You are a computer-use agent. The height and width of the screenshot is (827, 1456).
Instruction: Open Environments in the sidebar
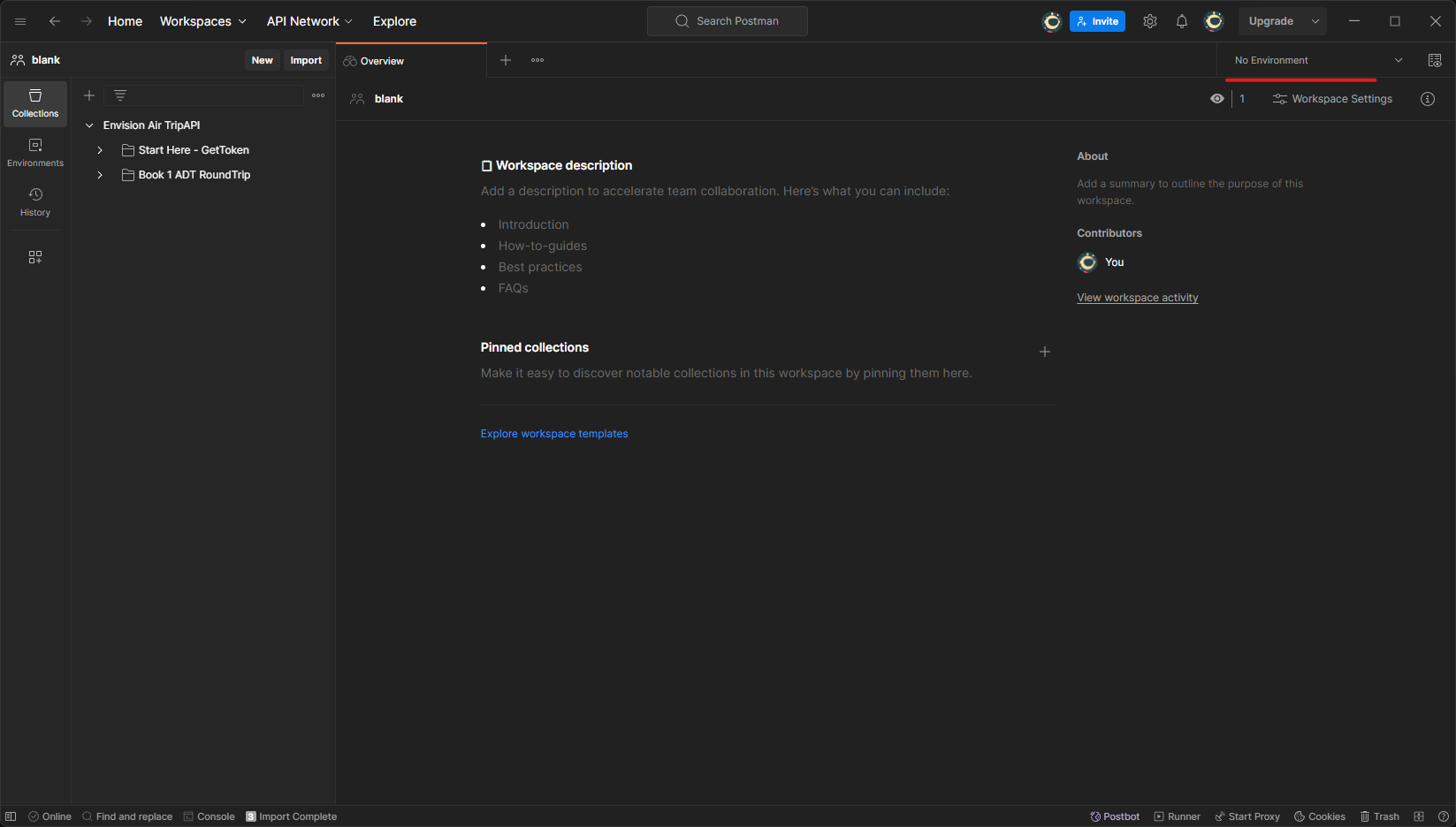tap(35, 153)
